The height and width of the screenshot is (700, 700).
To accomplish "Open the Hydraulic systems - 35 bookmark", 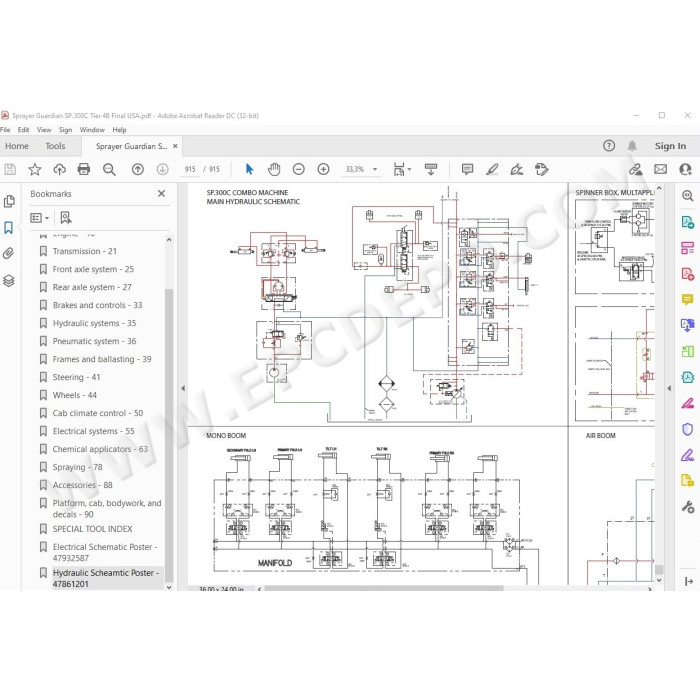I will point(94,323).
